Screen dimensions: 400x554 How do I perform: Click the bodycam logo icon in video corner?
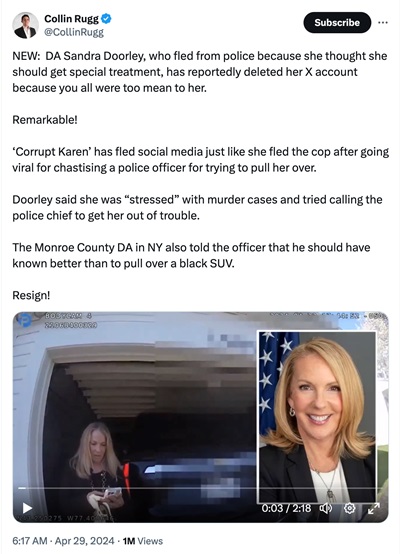tap(25, 320)
